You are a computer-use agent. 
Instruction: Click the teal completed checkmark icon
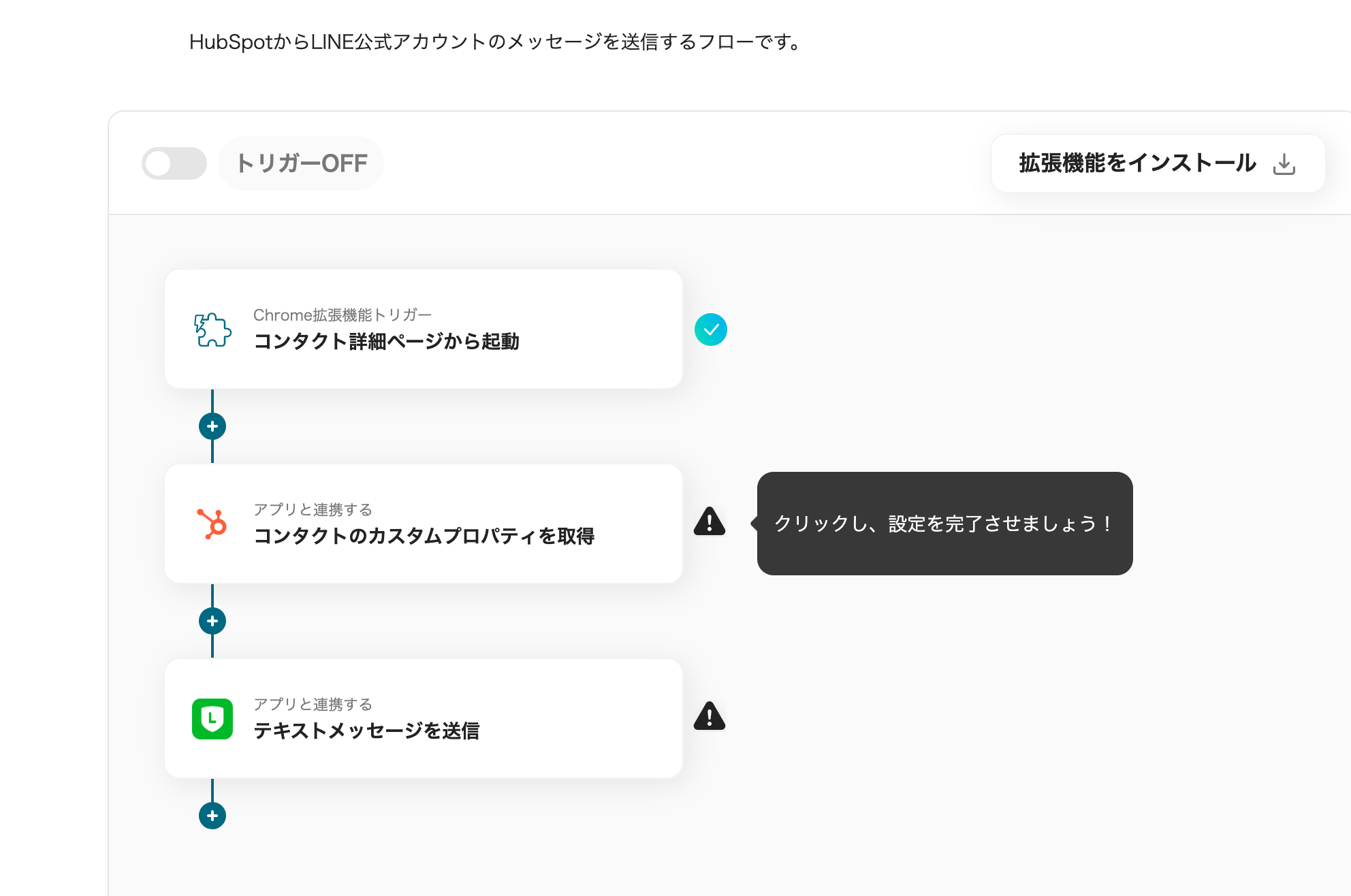(710, 330)
